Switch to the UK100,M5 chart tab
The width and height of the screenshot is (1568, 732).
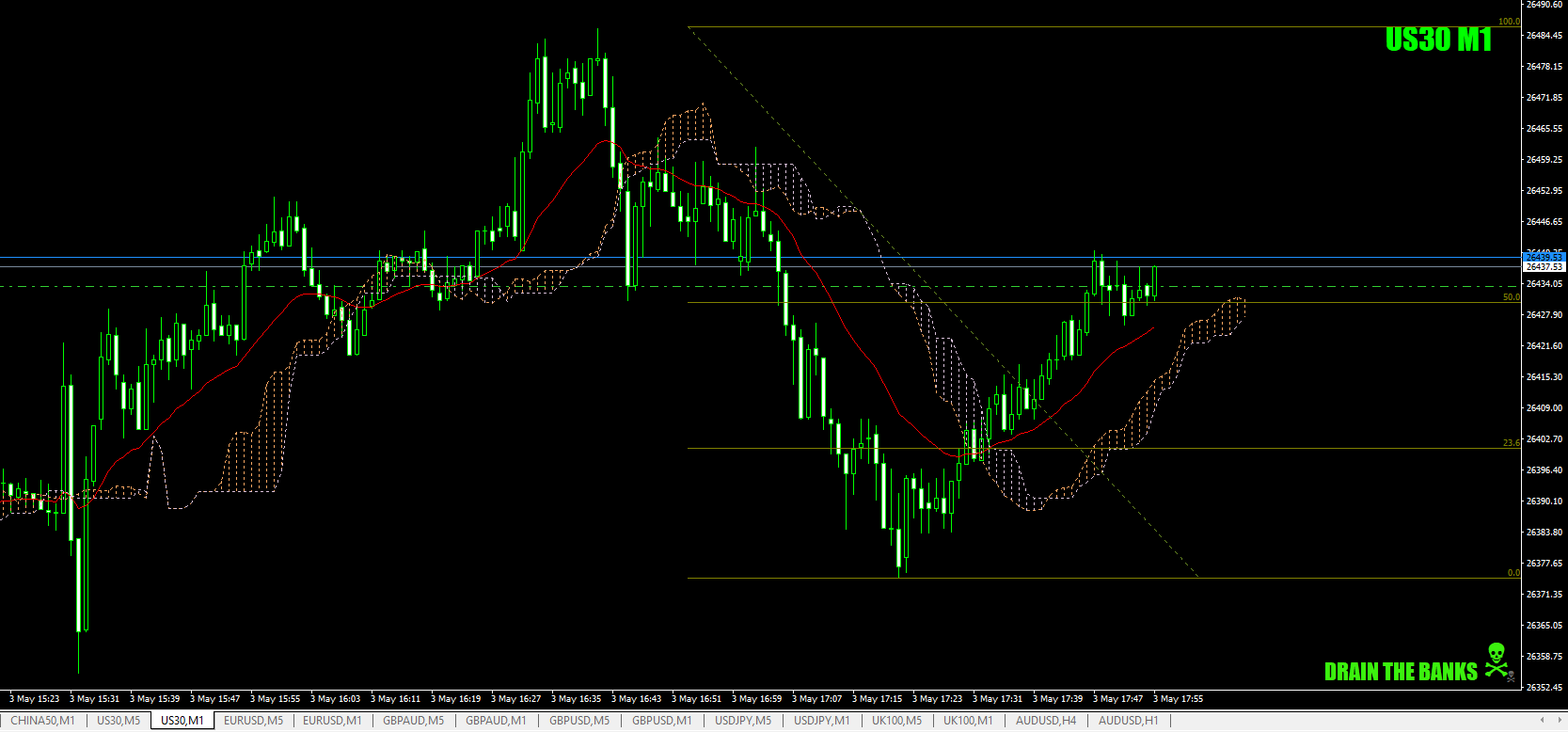tap(896, 721)
